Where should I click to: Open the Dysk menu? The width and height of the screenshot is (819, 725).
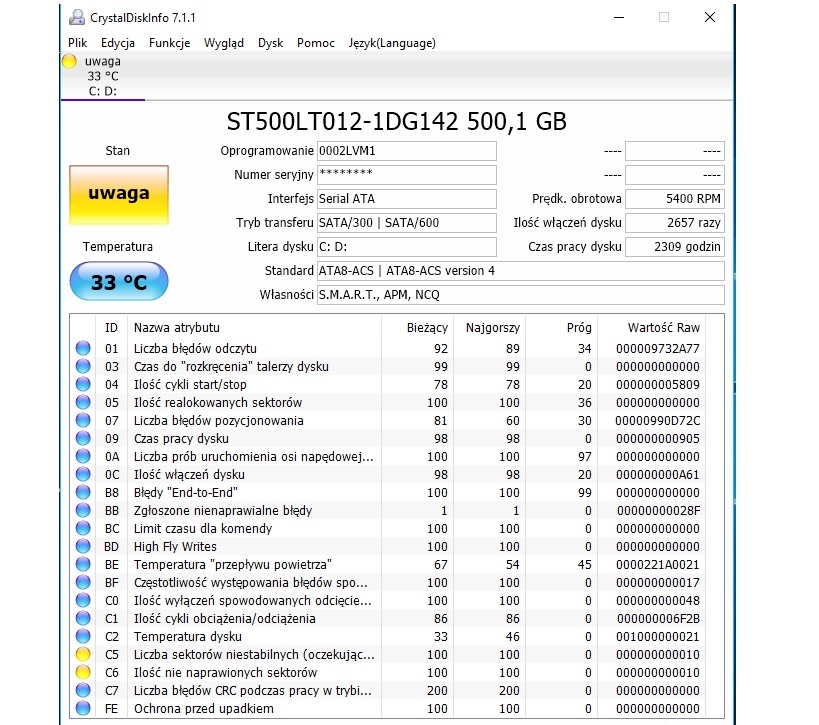[270, 43]
